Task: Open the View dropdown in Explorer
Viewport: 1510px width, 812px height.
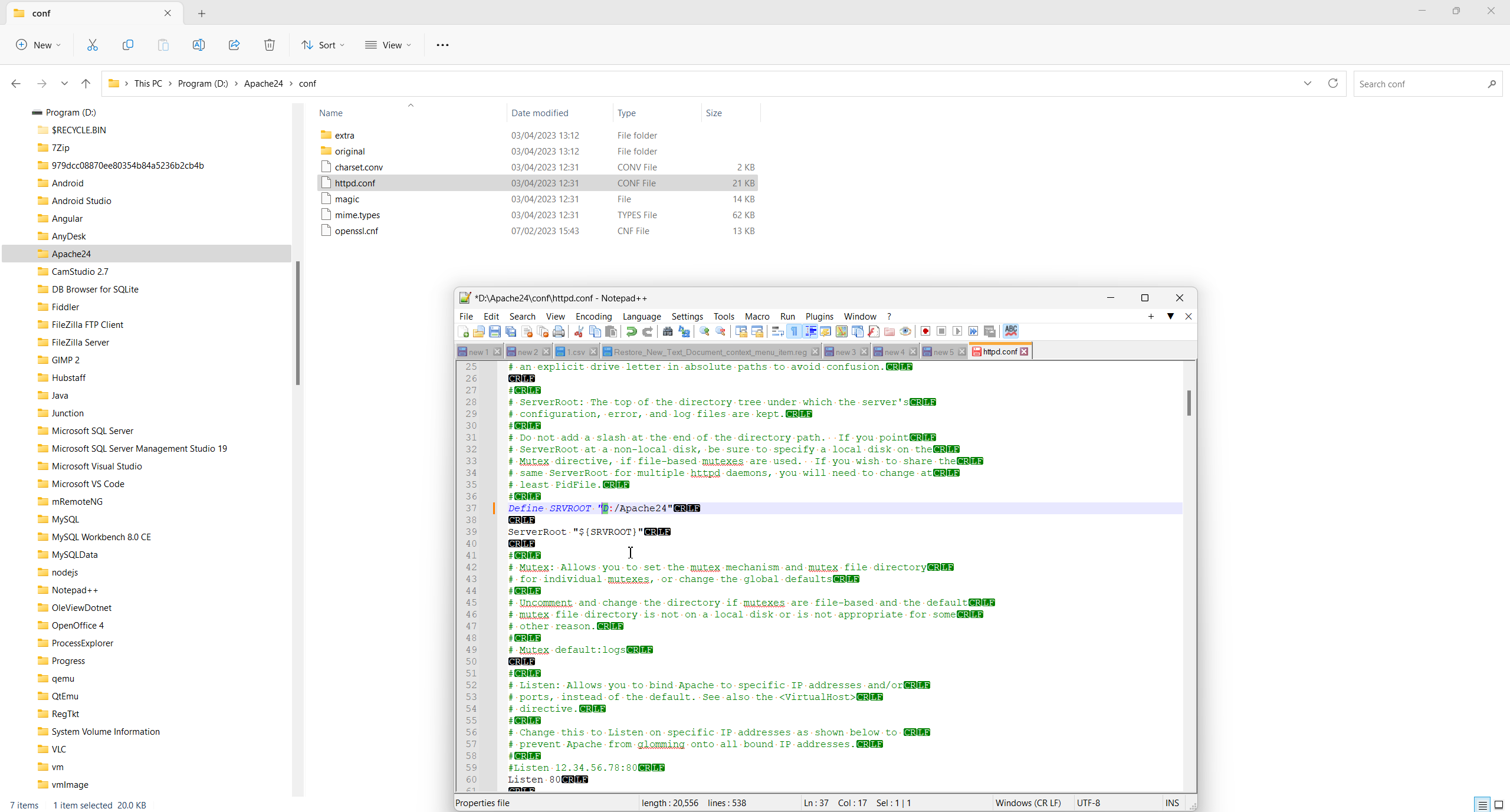Action: click(x=388, y=45)
